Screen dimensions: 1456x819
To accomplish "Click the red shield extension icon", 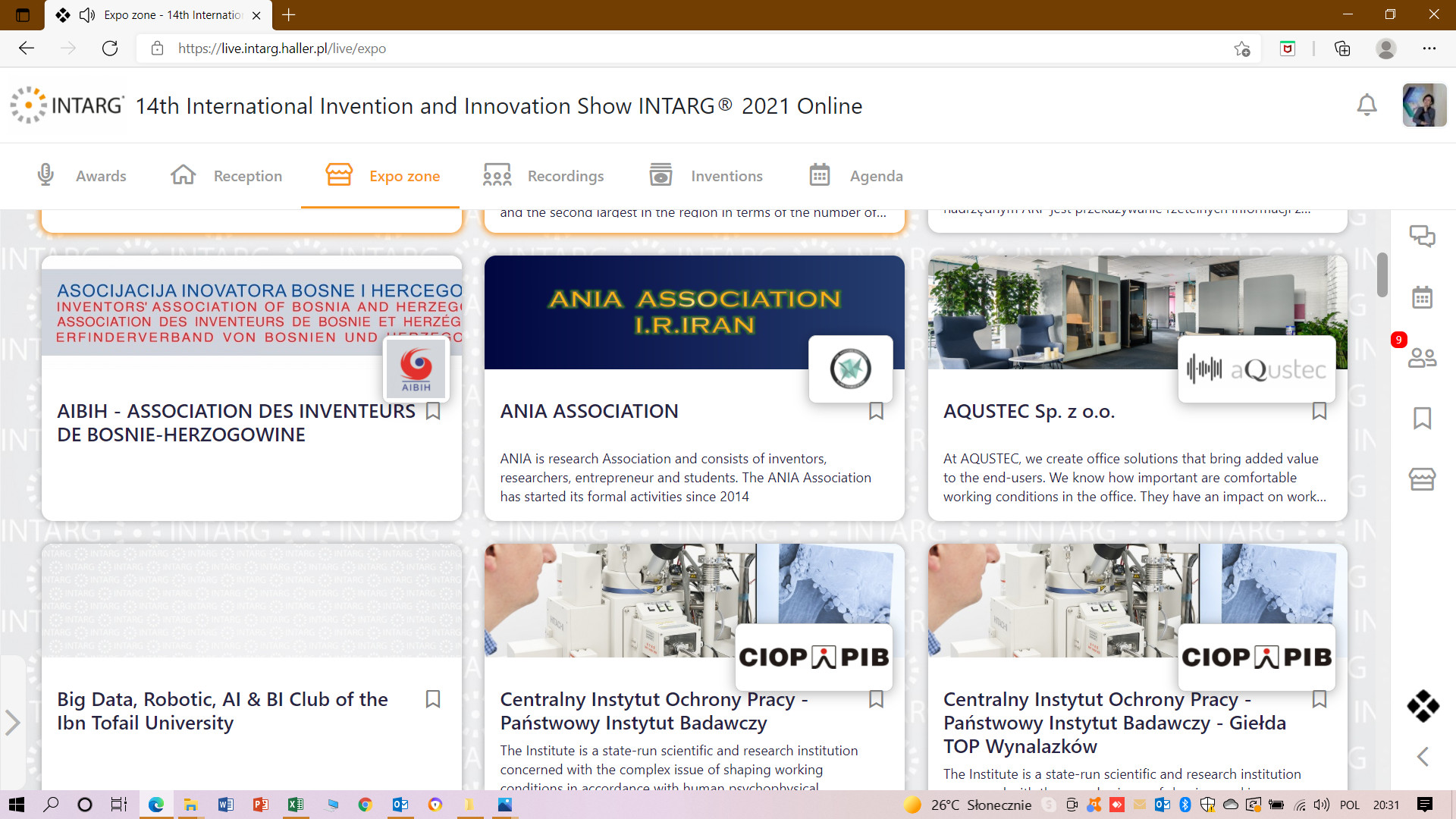I will point(1288,49).
